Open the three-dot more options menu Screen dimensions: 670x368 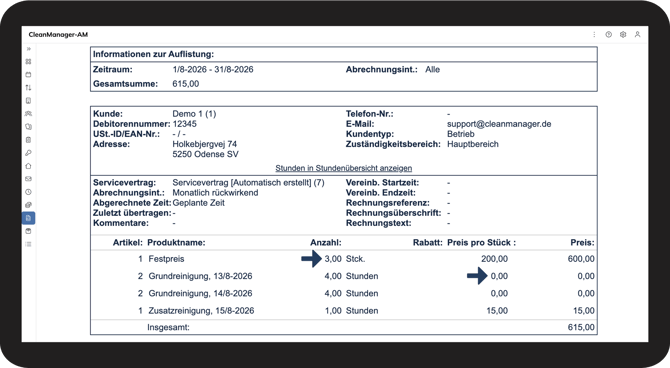594,35
